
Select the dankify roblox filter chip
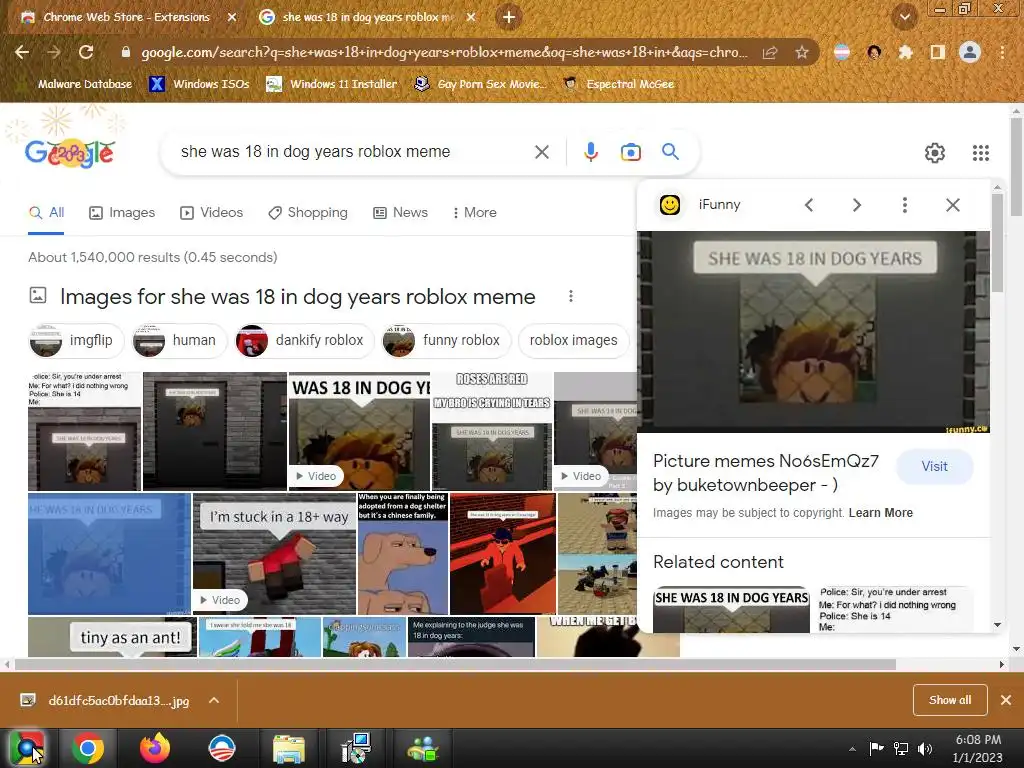click(x=304, y=340)
